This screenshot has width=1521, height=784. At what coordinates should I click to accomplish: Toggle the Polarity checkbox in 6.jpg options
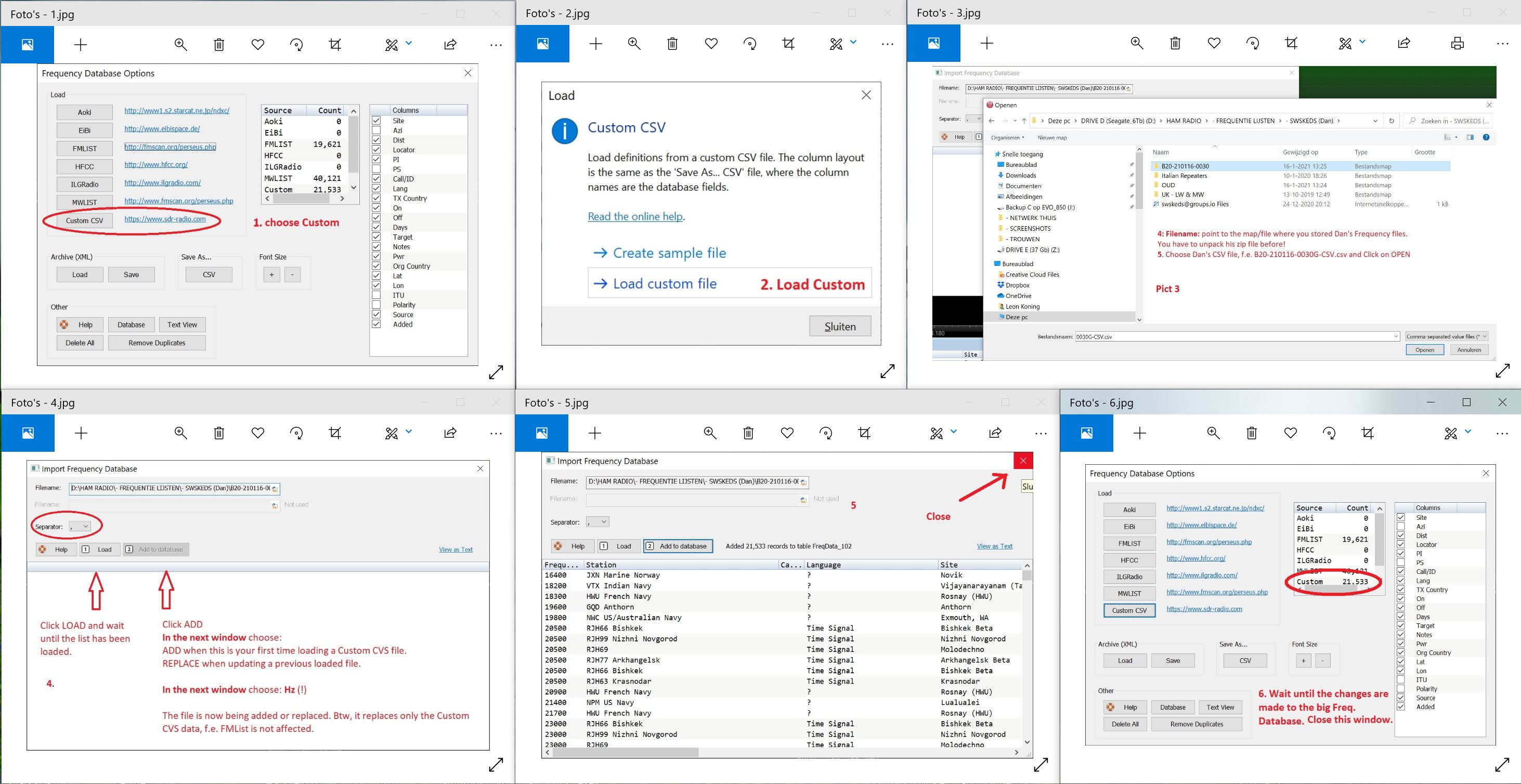[1400, 689]
